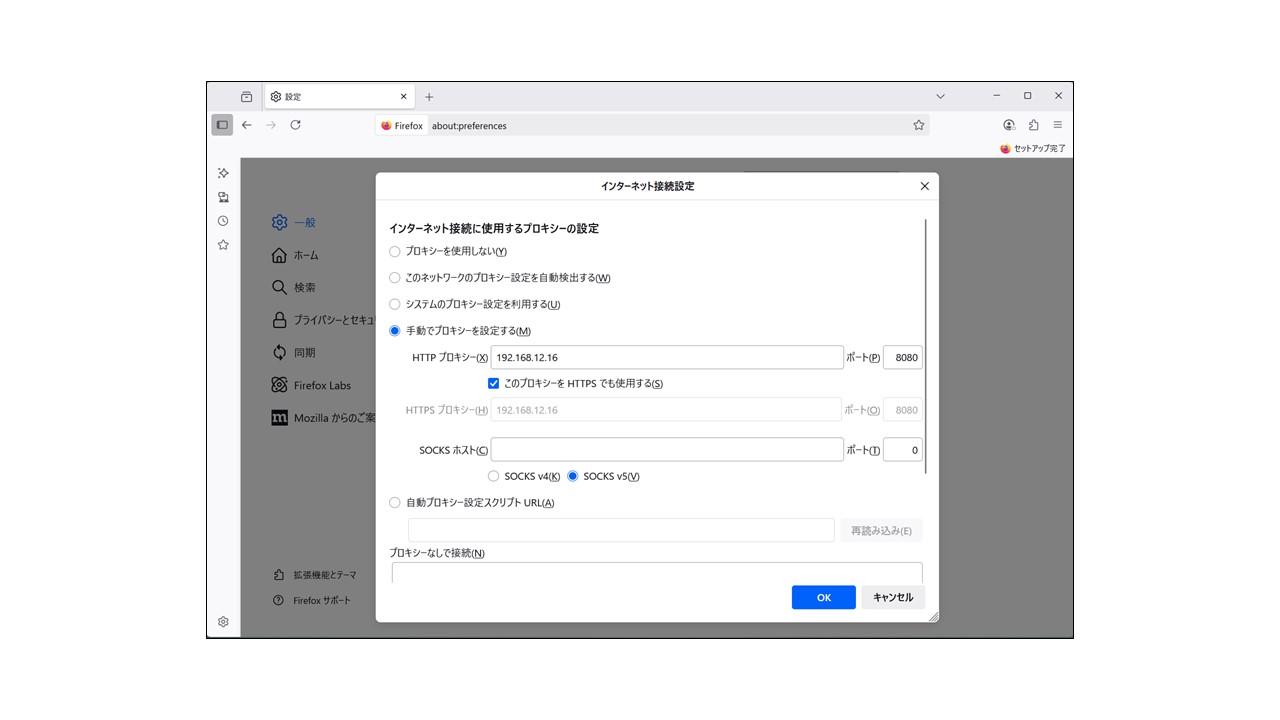Open new tab with plus button

point(429,97)
